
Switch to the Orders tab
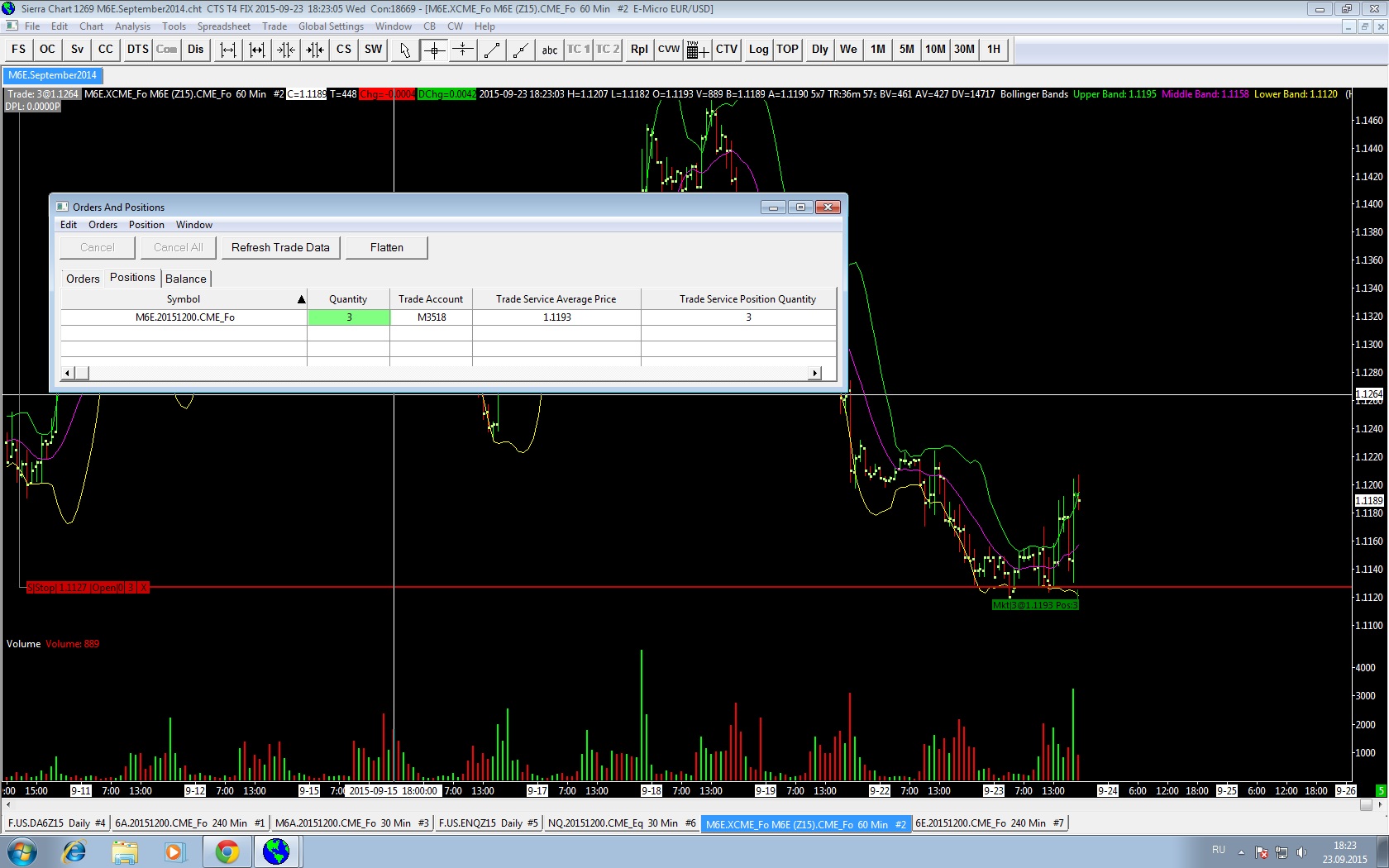pyautogui.click(x=83, y=279)
